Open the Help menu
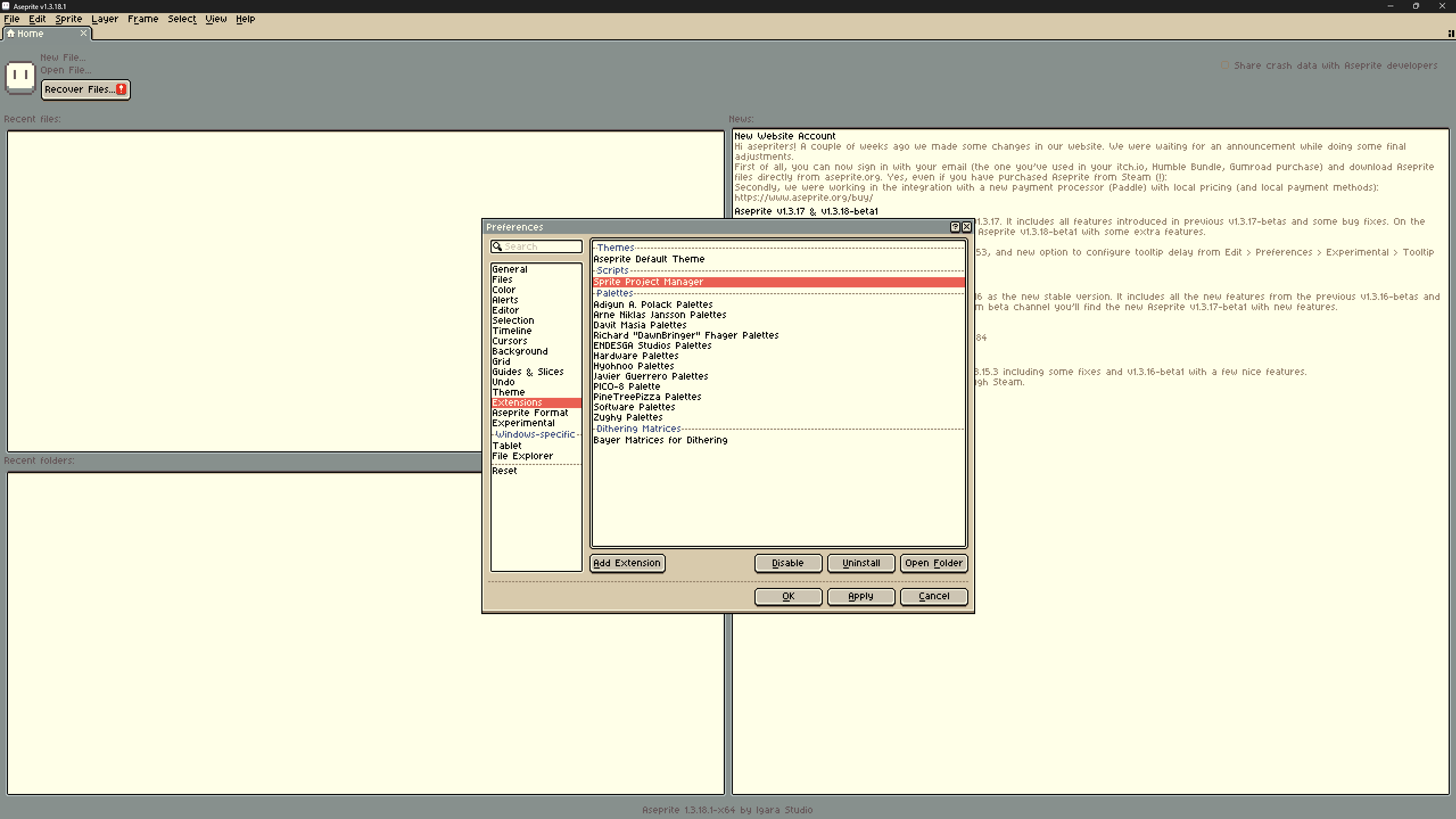The width and height of the screenshot is (1456, 819). [x=245, y=19]
